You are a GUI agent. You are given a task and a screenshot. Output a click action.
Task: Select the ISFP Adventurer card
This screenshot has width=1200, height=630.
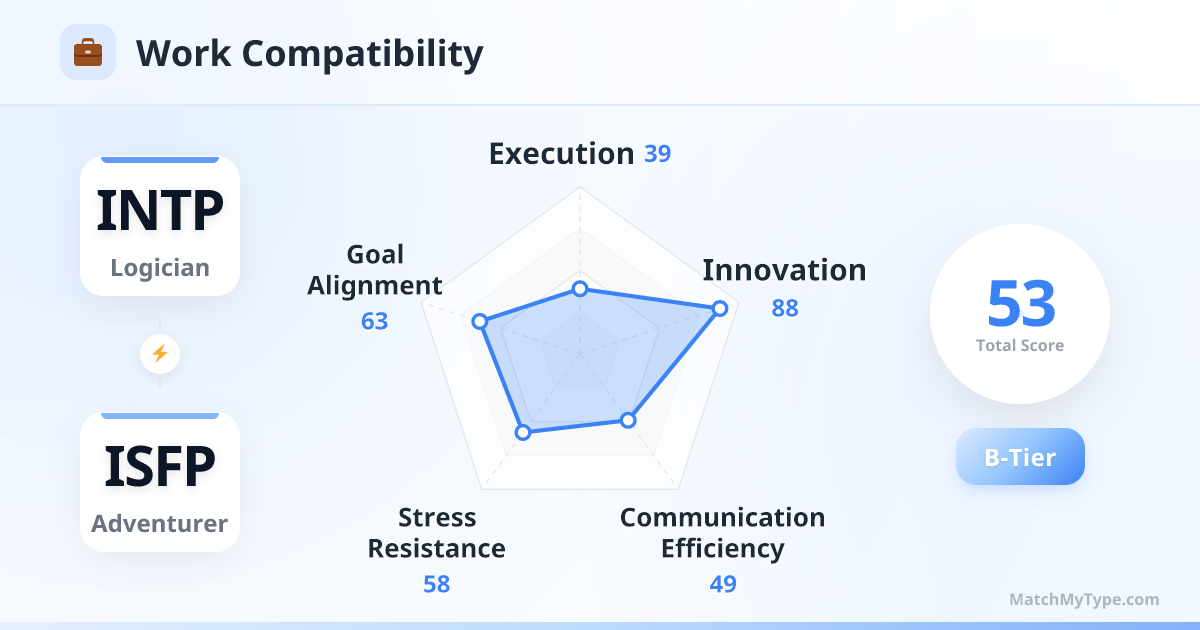click(160, 482)
